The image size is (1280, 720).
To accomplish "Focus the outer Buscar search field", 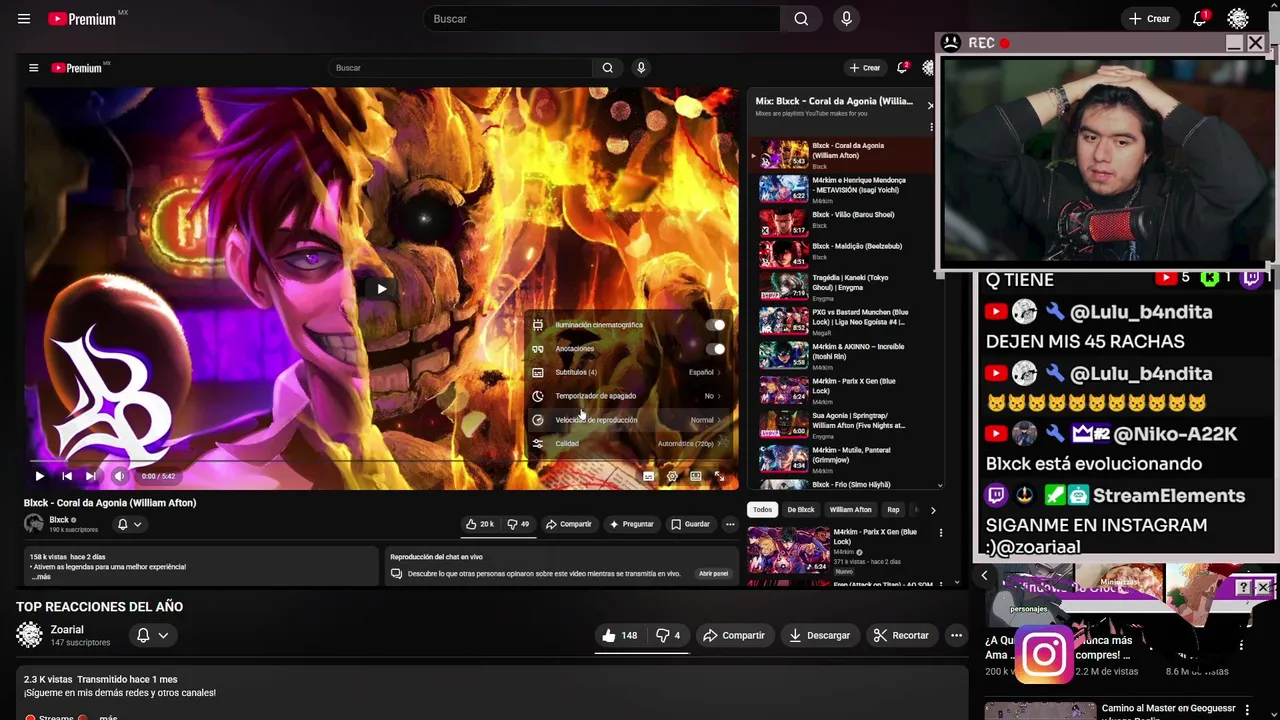I will (x=603, y=19).
